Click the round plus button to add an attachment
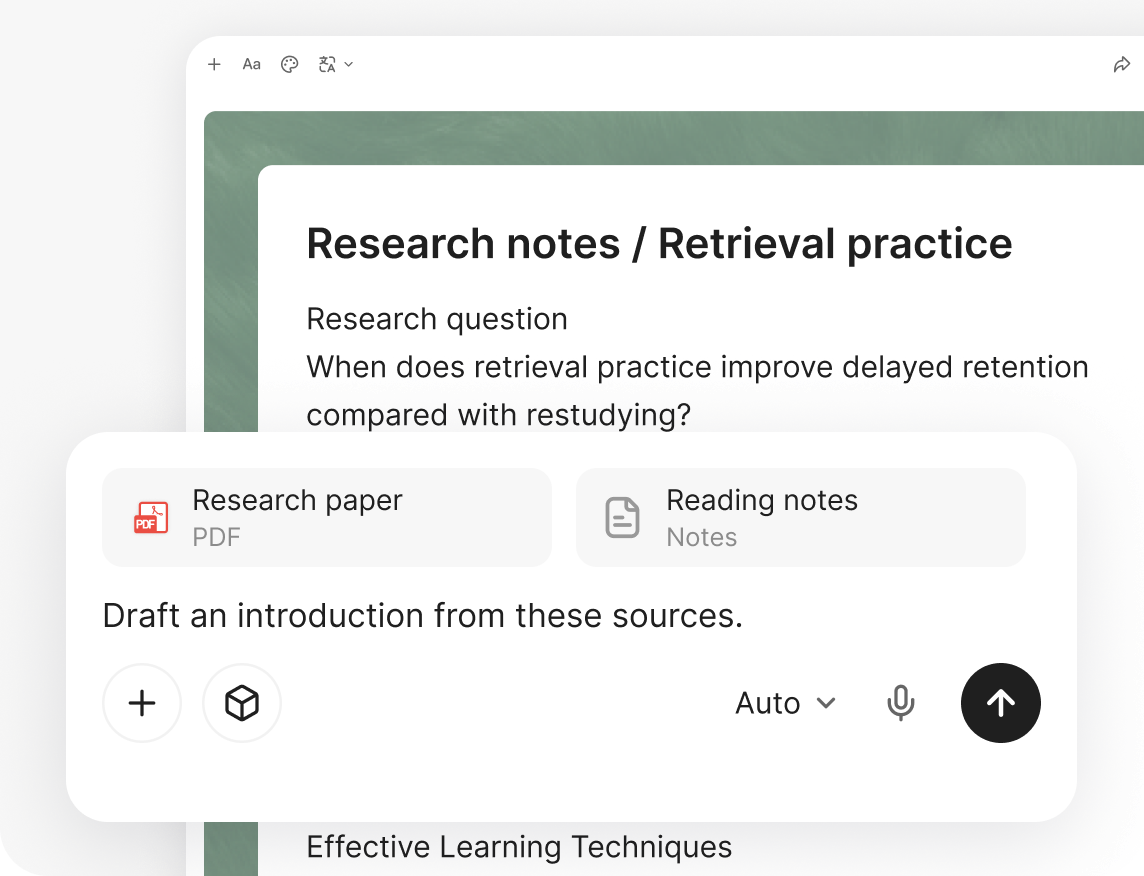This screenshot has height=876, width=1144. [x=142, y=703]
